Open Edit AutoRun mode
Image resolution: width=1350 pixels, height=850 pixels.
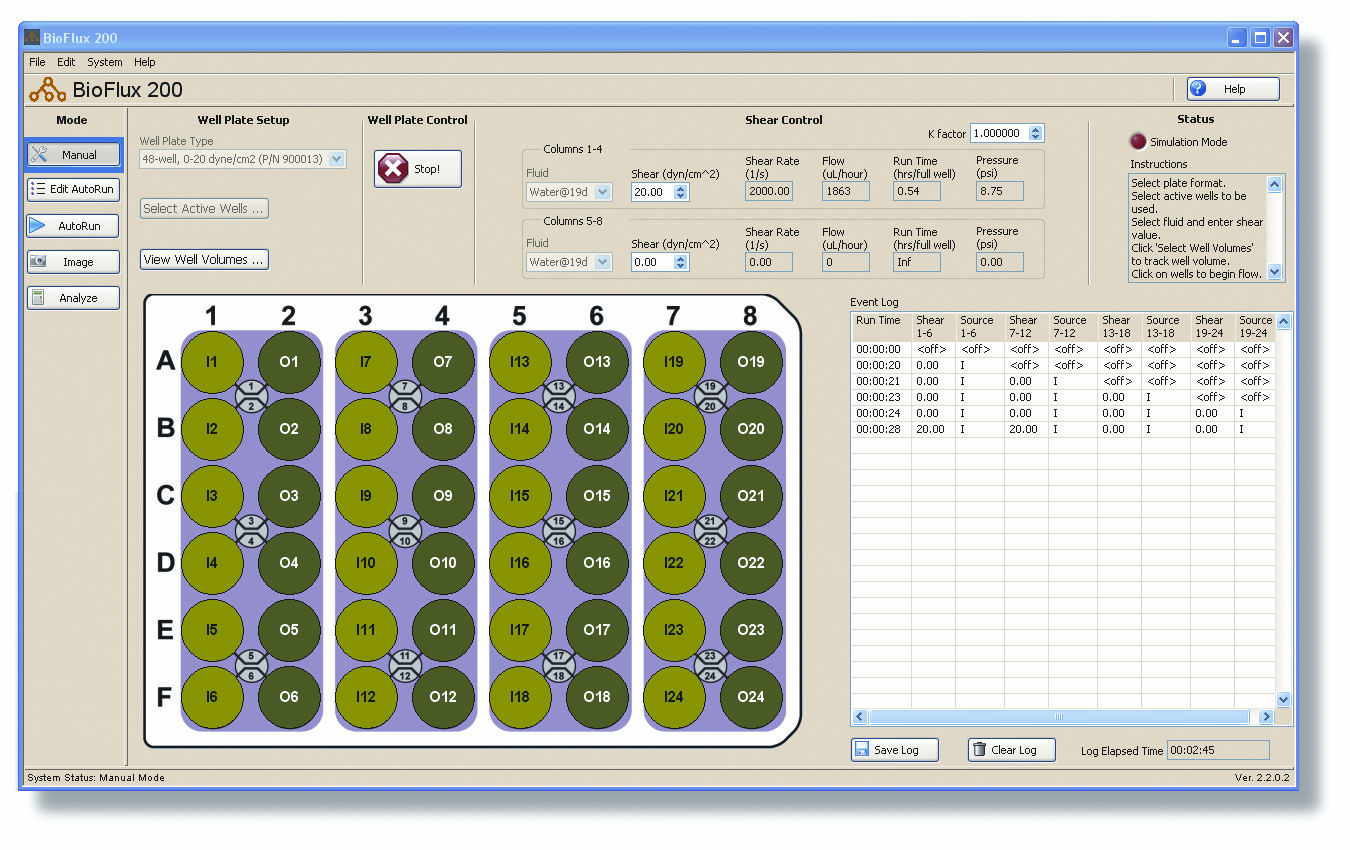click(x=73, y=189)
